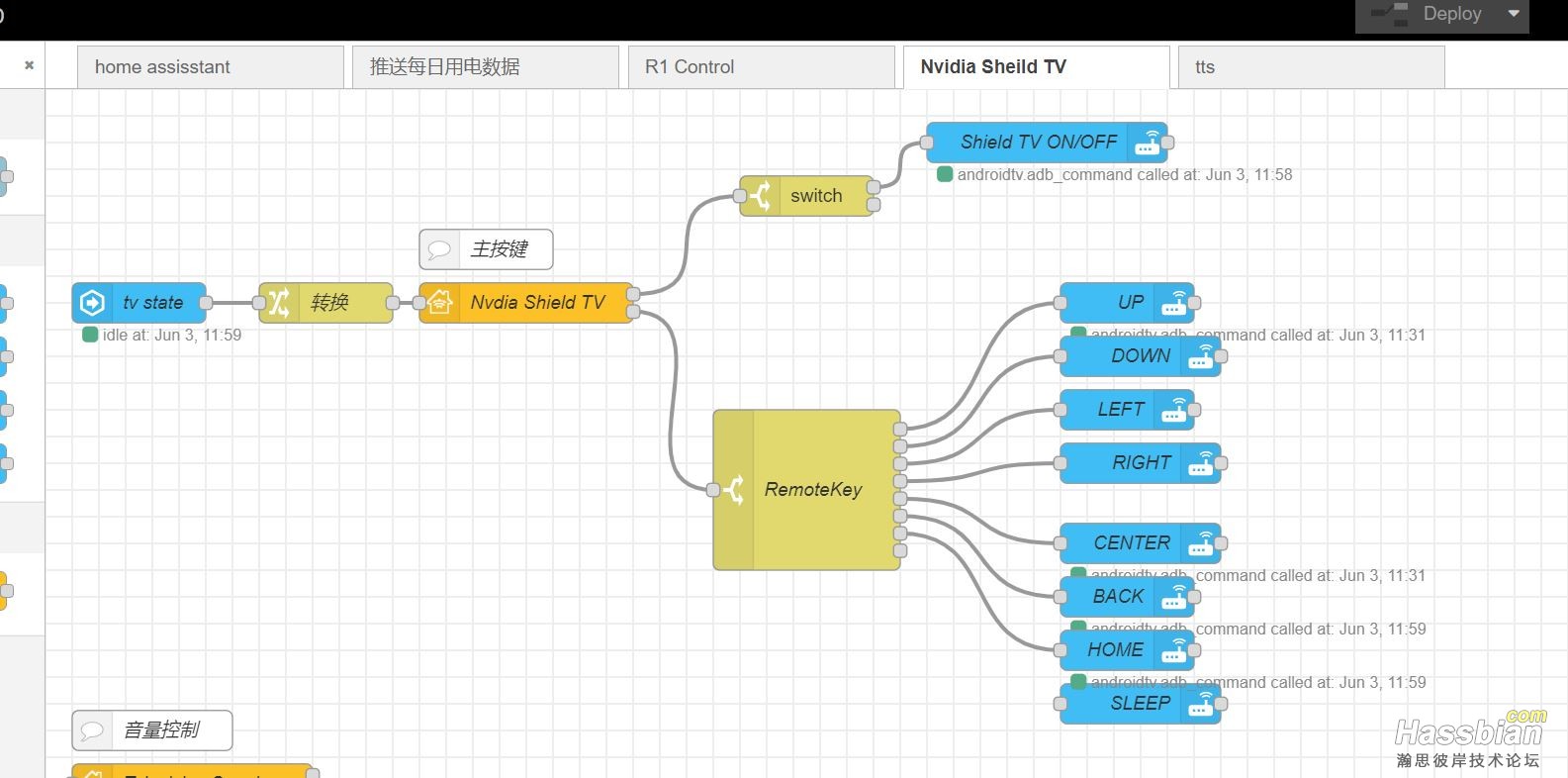
Task: Select the Nvdia Shield TV node label
Action: (x=537, y=303)
